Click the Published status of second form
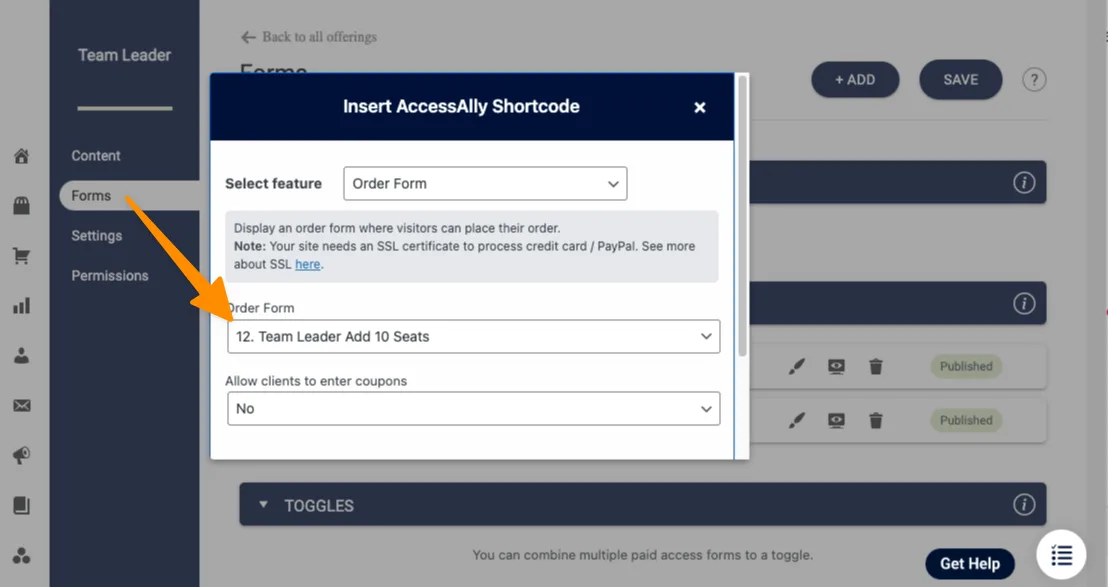The height and width of the screenshot is (587, 1108). coord(965,420)
